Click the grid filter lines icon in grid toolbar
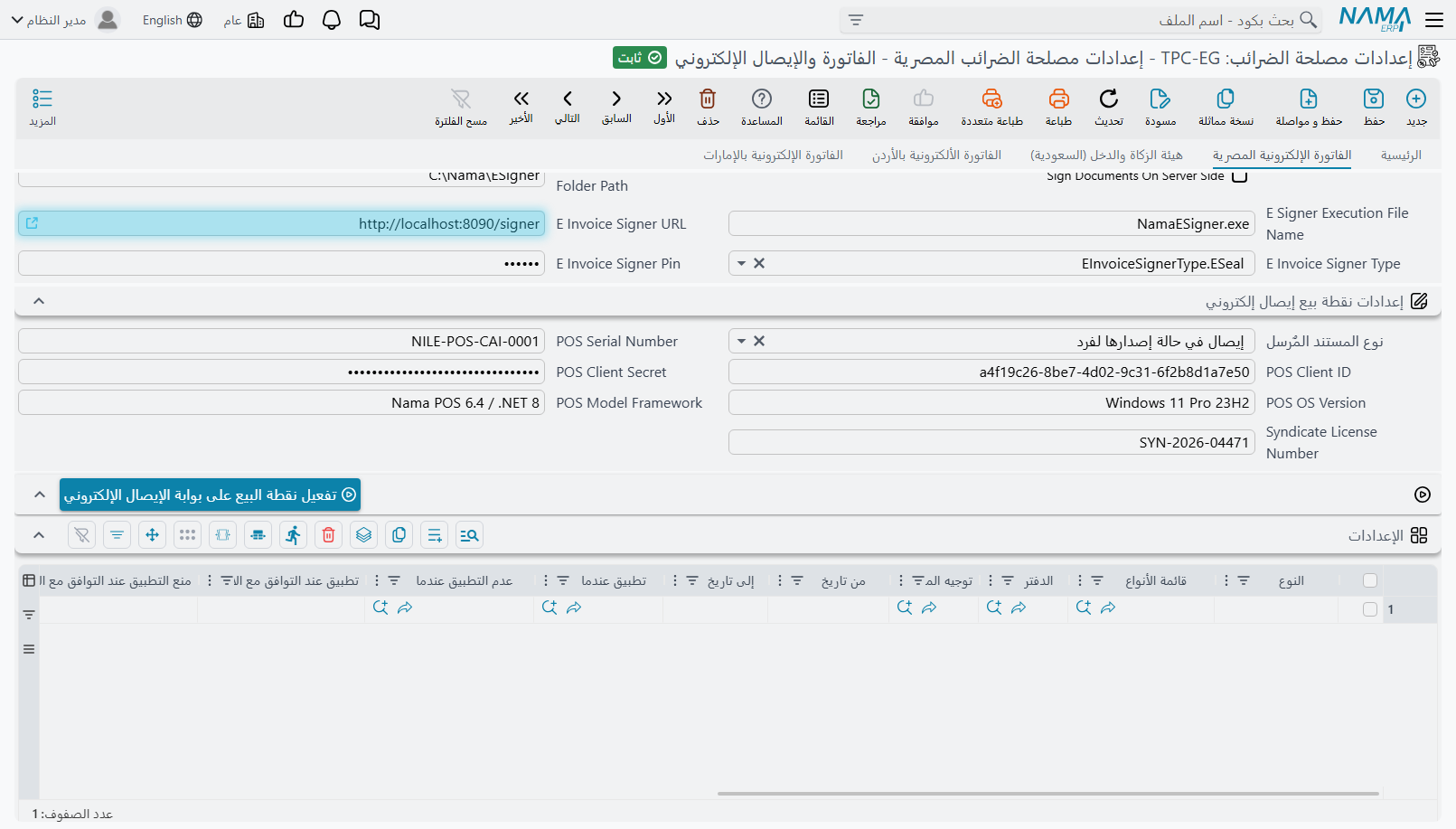Image resolution: width=1456 pixels, height=829 pixels. point(117,535)
